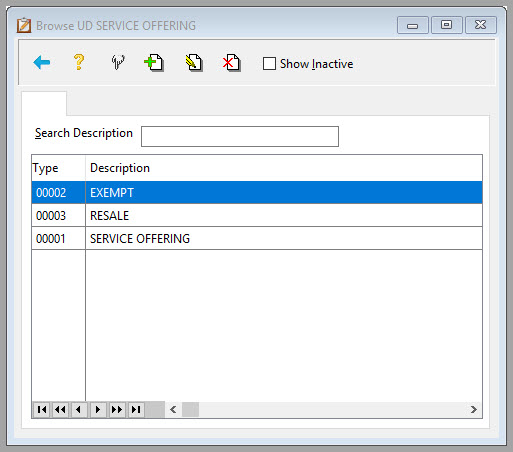Viewport: 513px width, 452px height.
Task: Click horizontal scrollbar left arrow
Action: [x=173, y=410]
